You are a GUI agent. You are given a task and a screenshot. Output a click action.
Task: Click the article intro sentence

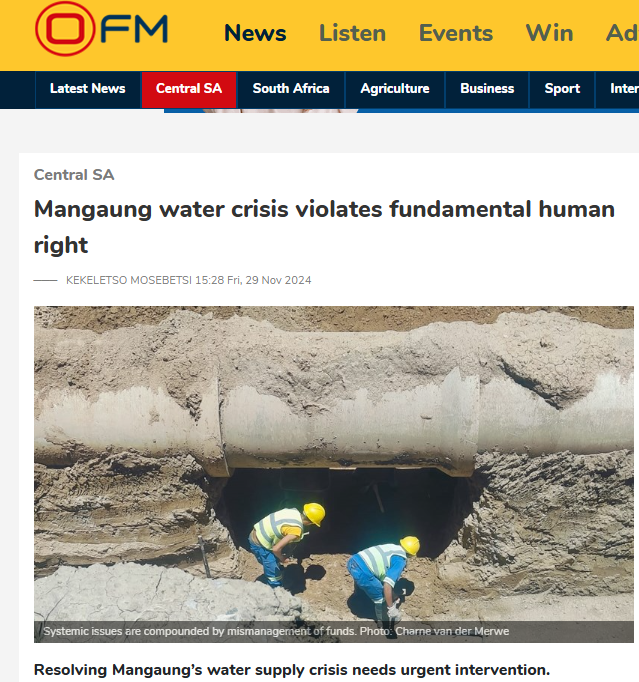(x=292, y=670)
